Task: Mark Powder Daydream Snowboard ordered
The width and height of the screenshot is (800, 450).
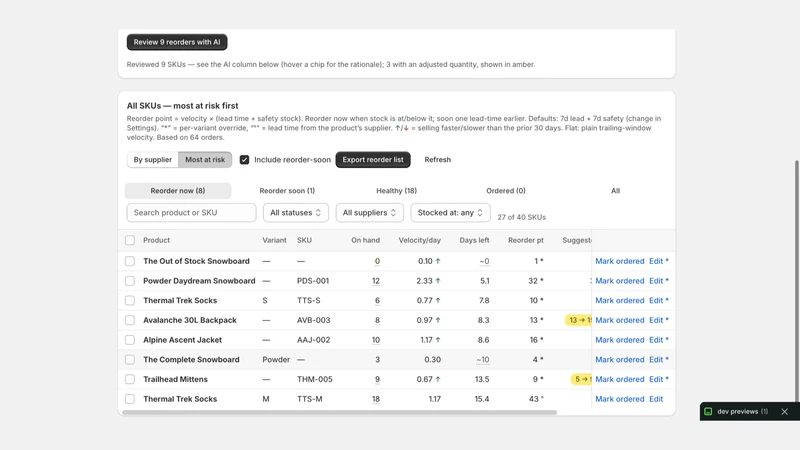Action: point(619,281)
